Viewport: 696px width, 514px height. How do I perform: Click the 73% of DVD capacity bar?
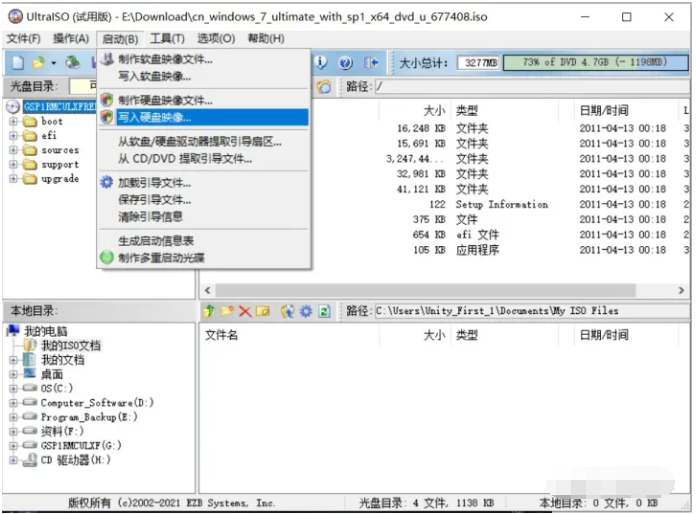(596, 63)
